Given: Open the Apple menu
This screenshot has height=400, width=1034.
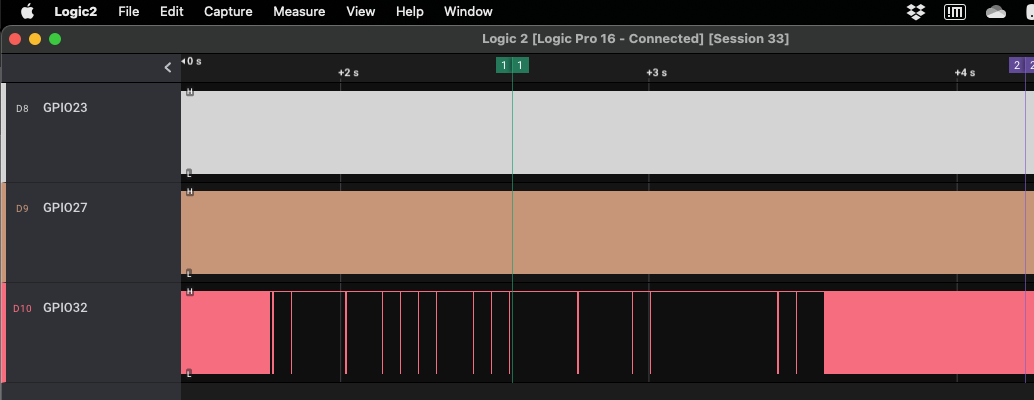Looking at the screenshot, I should tap(27, 12).
